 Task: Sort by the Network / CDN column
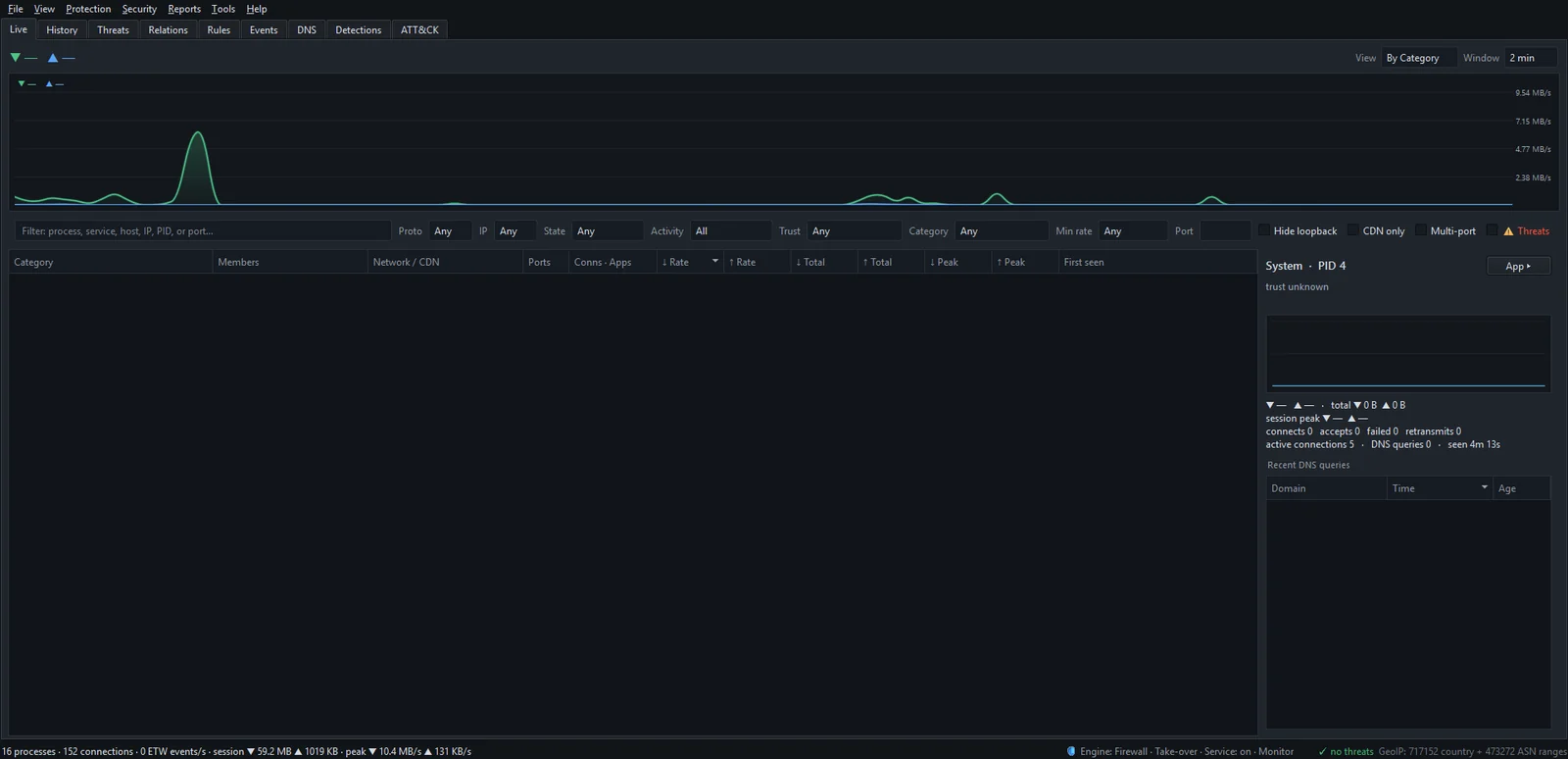click(x=445, y=262)
